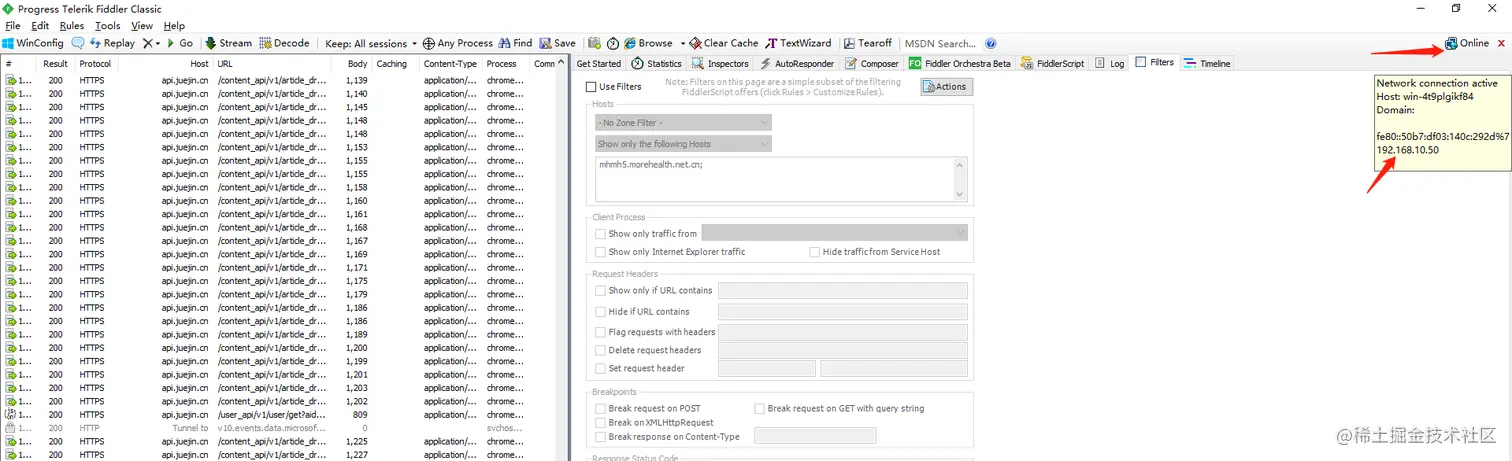Screen dimensions: 1512x461
Task: Save sessions from toolbar
Action: (x=558, y=43)
